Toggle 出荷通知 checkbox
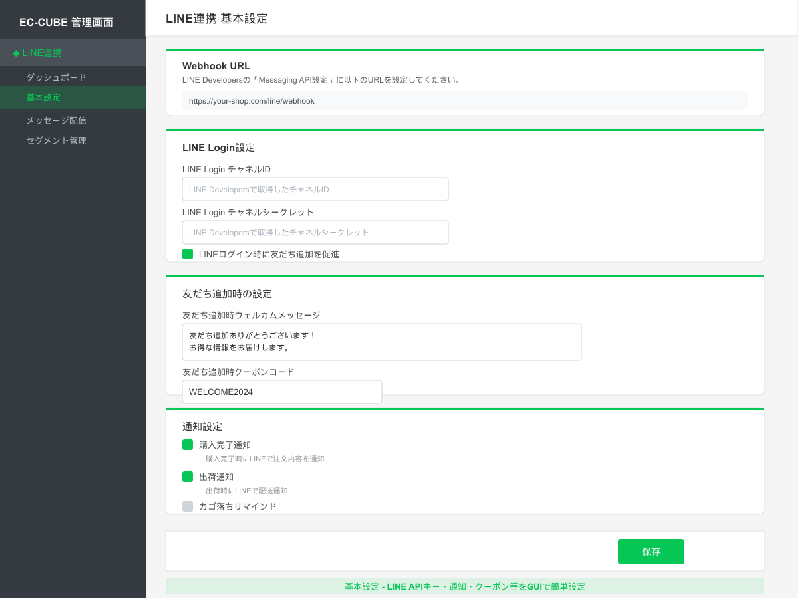 pos(187,476)
